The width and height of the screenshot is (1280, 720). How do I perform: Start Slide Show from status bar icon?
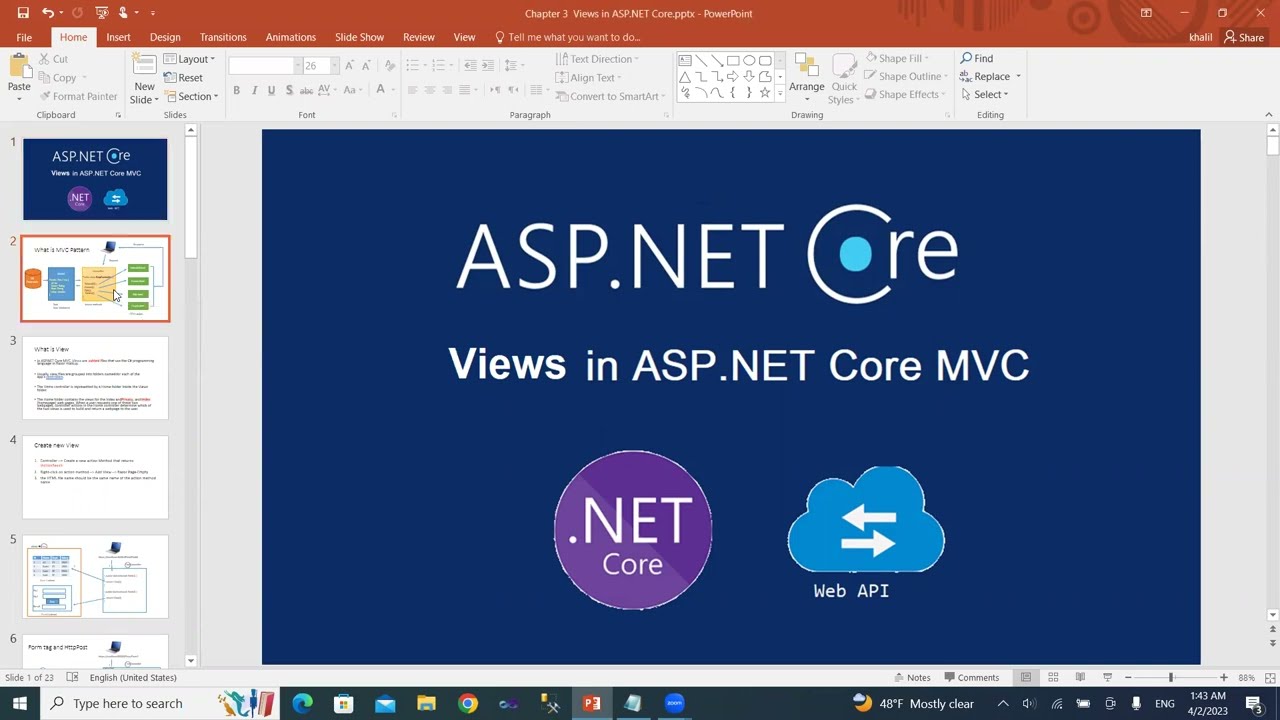point(1108,677)
